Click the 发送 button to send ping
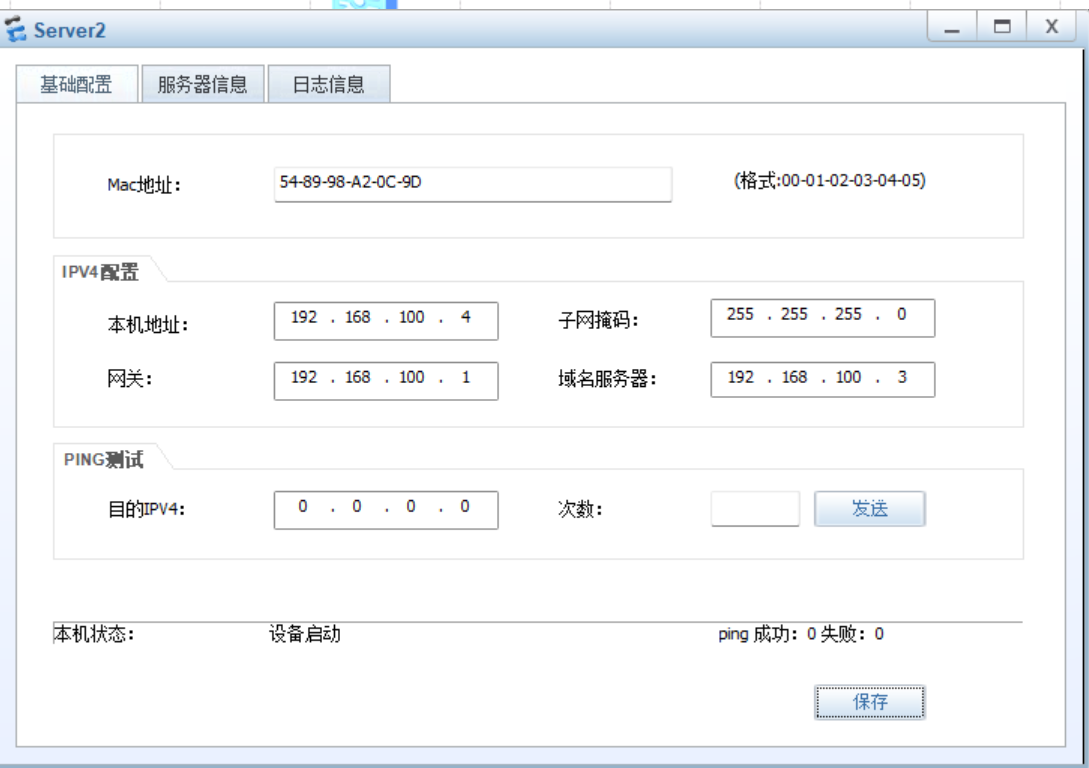Image resolution: width=1089 pixels, height=768 pixels. tap(870, 509)
